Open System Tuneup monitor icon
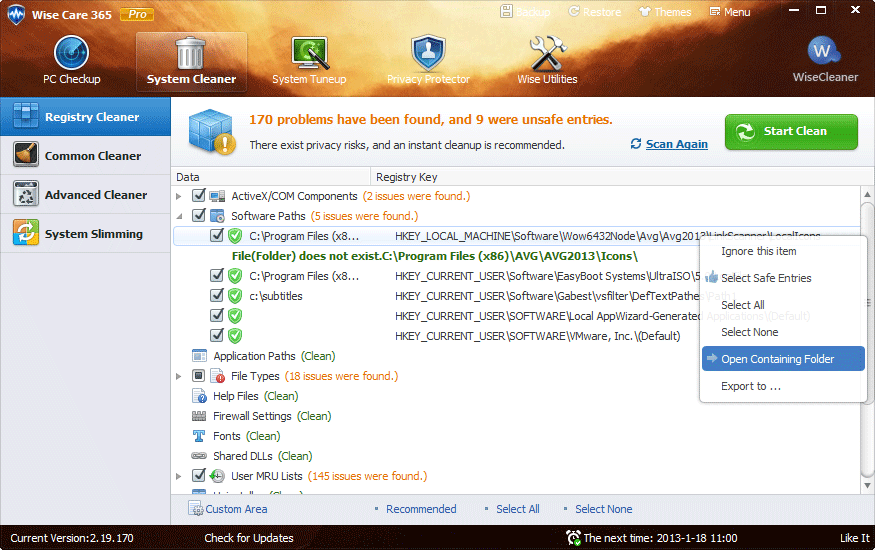Image resolution: width=875 pixels, height=550 pixels. click(309, 54)
